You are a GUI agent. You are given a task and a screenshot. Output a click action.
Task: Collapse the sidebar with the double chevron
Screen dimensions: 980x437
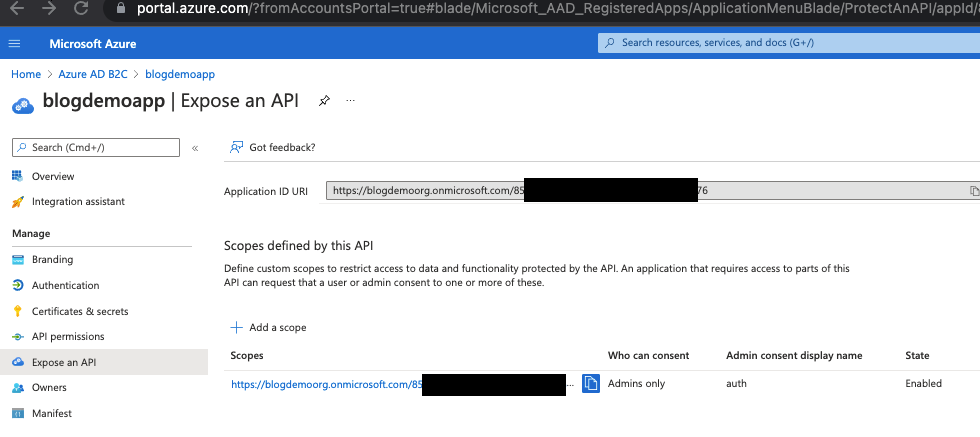click(x=195, y=148)
